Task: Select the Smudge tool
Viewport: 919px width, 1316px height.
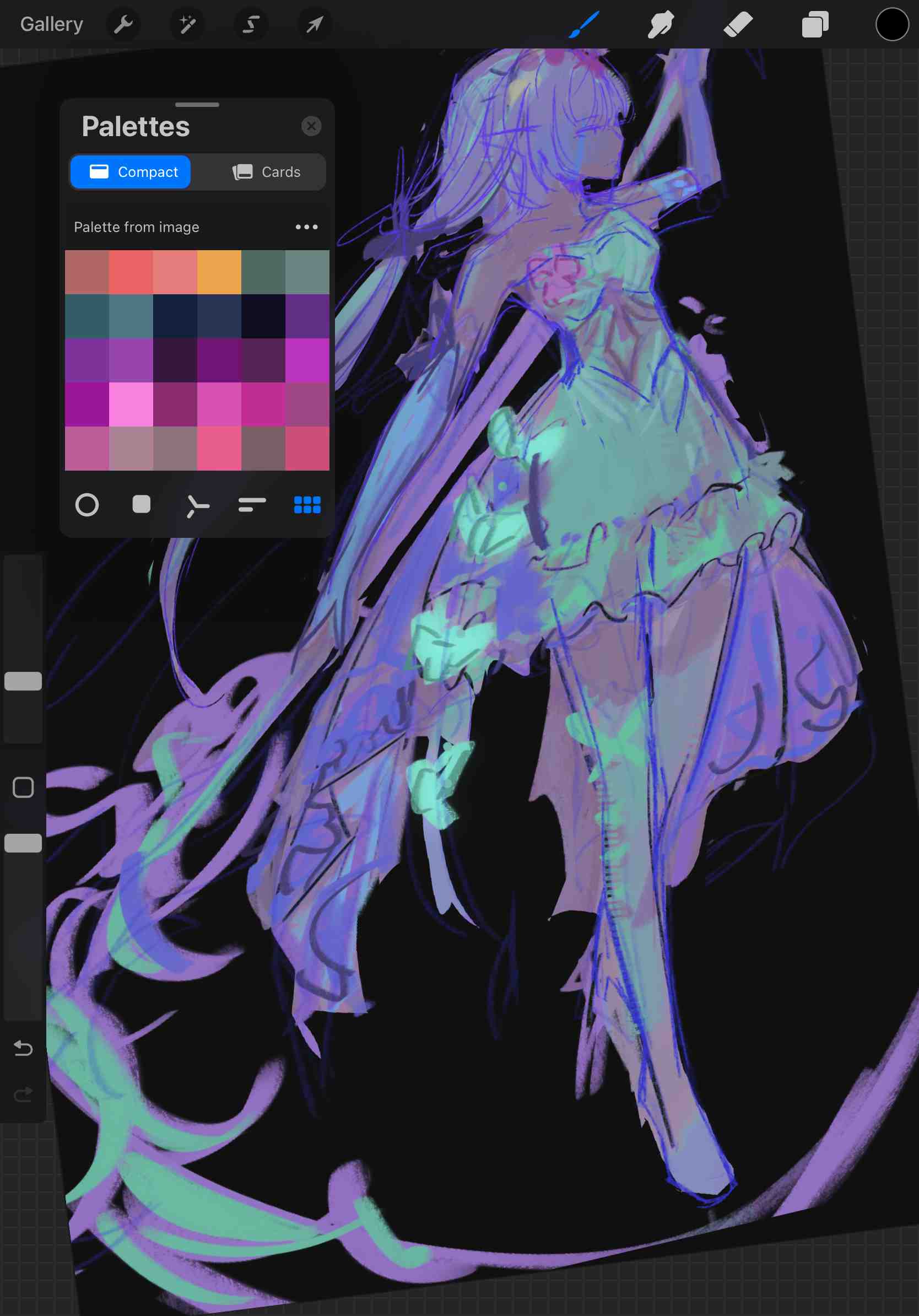Action: (x=661, y=25)
